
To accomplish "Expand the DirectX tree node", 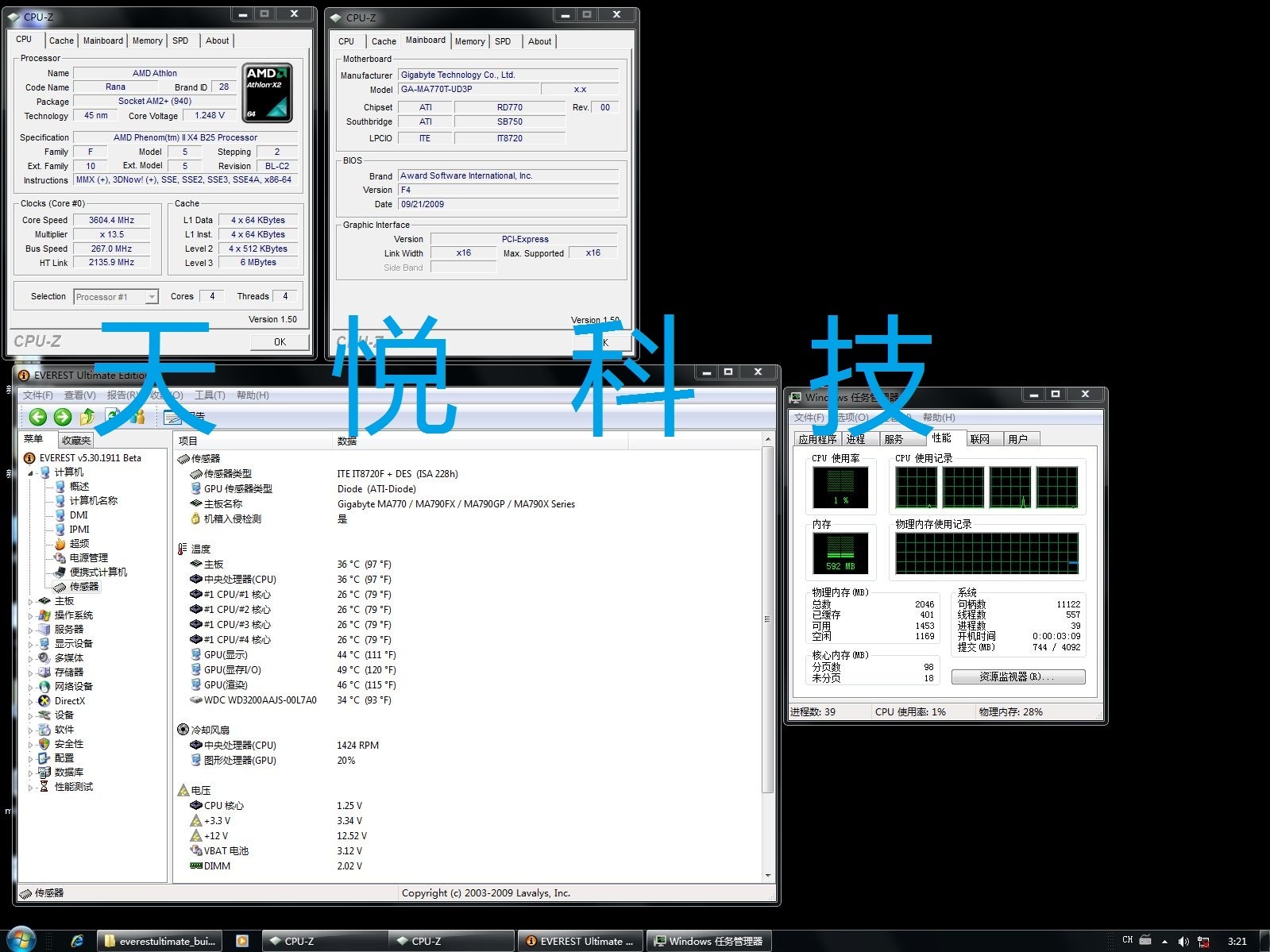I will coord(31,702).
